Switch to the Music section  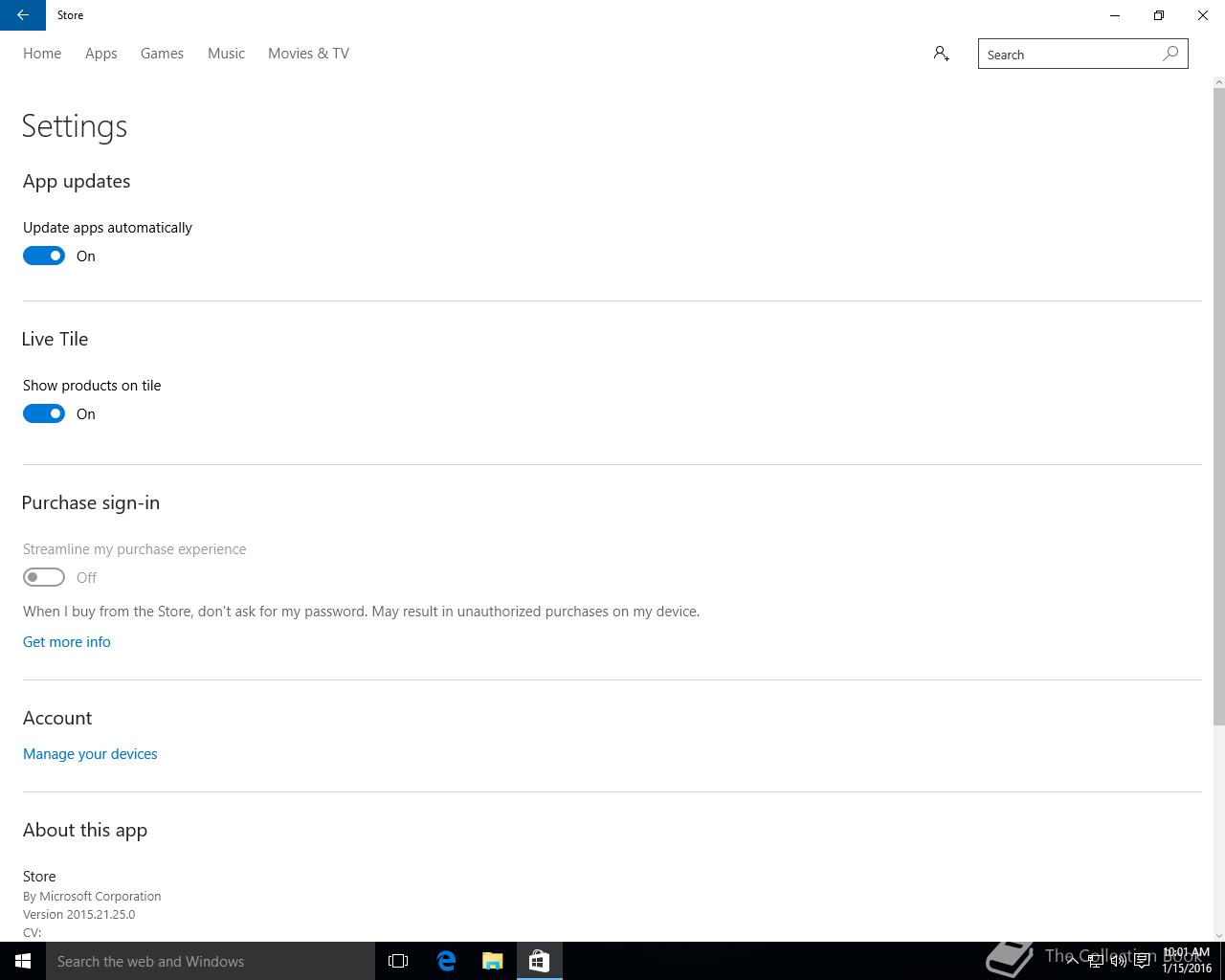[x=226, y=54]
